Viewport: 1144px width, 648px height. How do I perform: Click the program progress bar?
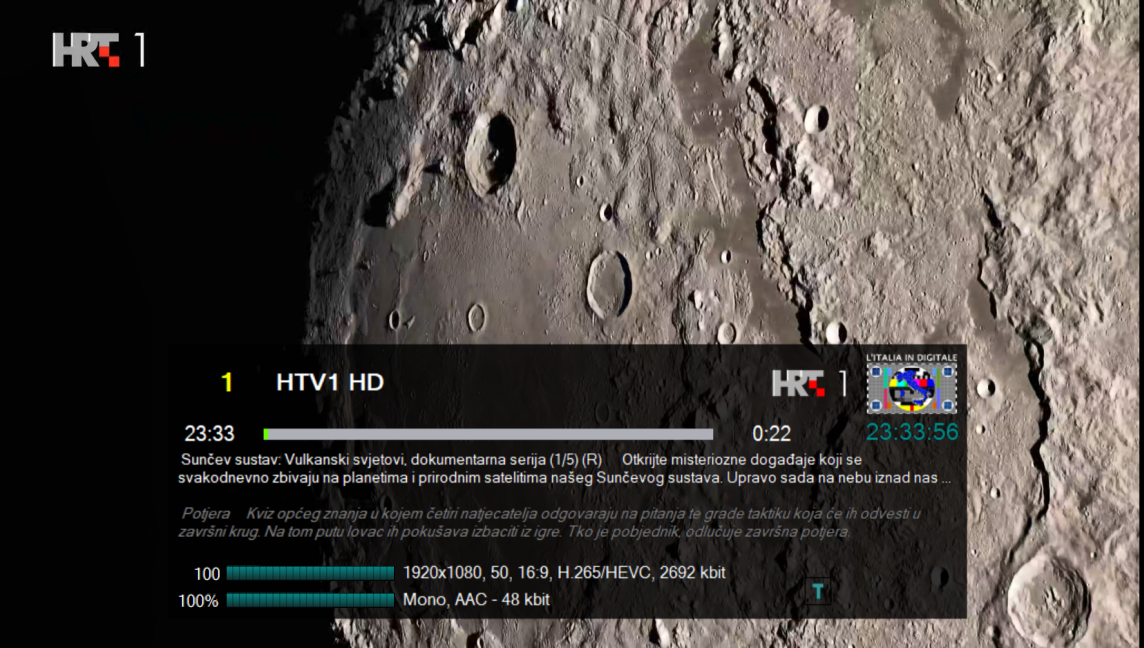(488, 434)
